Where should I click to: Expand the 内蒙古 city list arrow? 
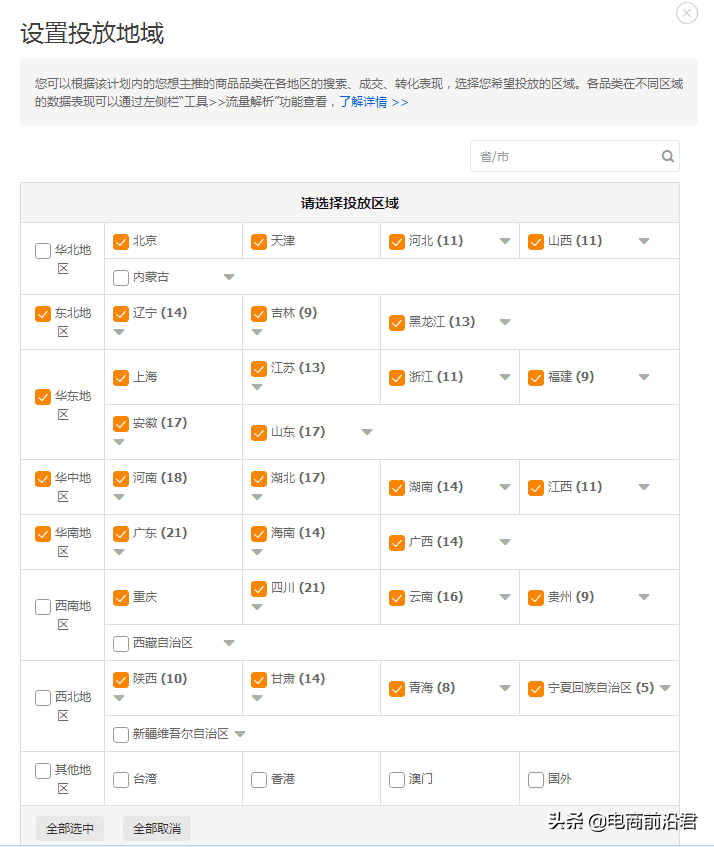tap(229, 277)
